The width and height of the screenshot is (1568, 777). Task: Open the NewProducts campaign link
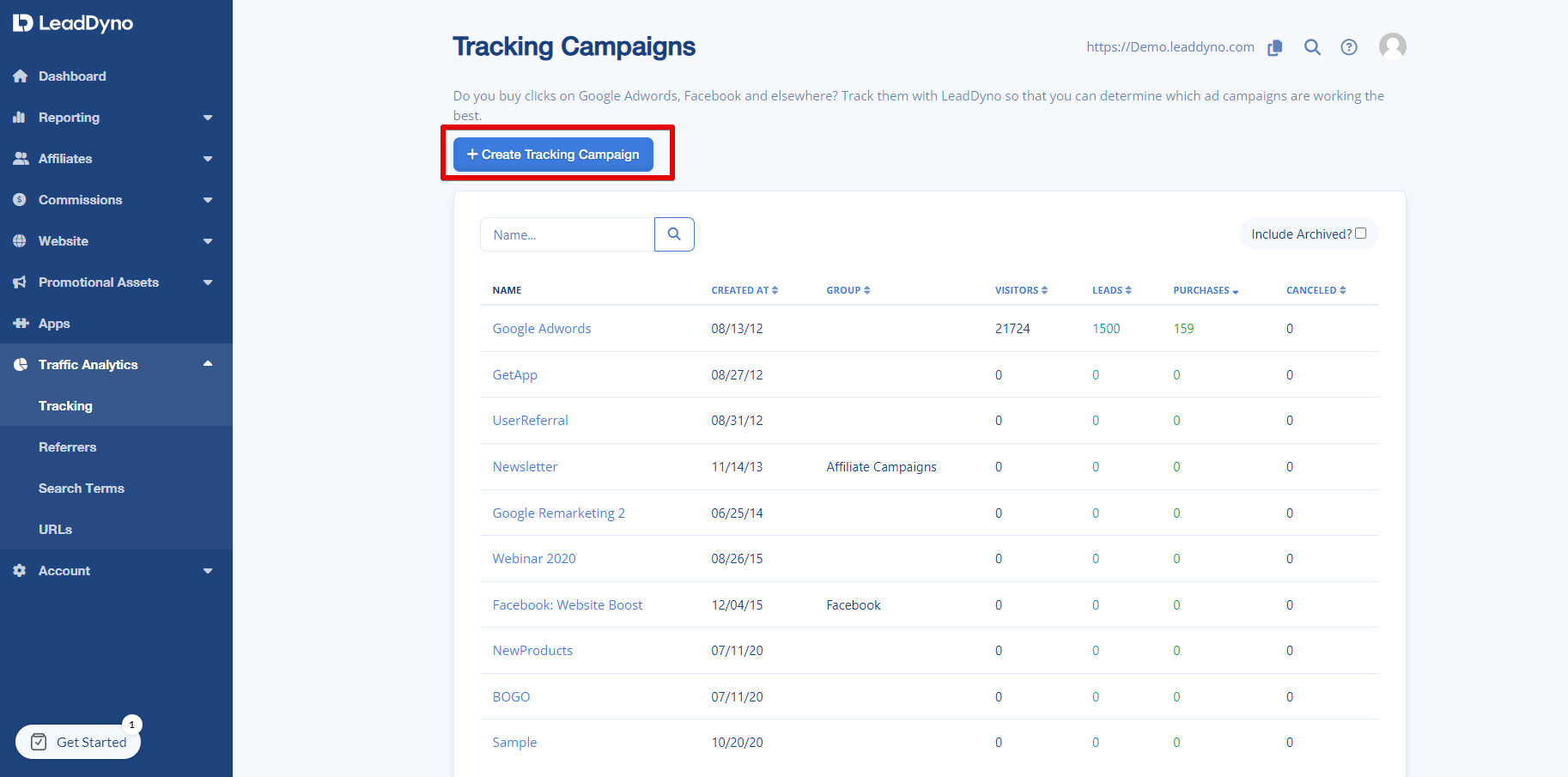tap(532, 651)
